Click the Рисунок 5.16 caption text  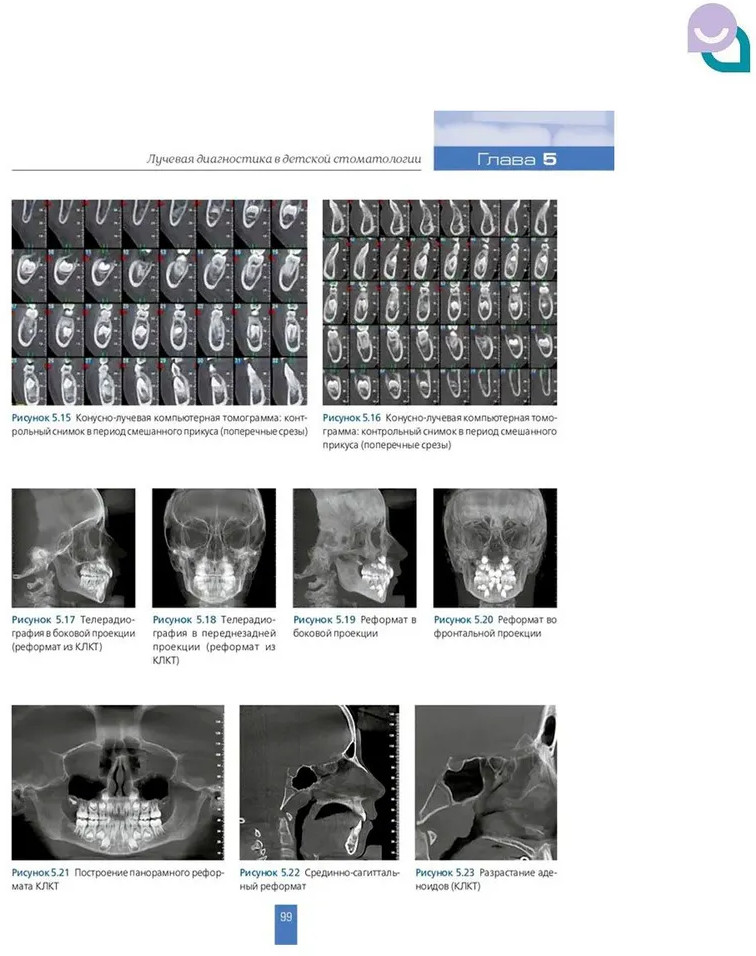[439, 431]
